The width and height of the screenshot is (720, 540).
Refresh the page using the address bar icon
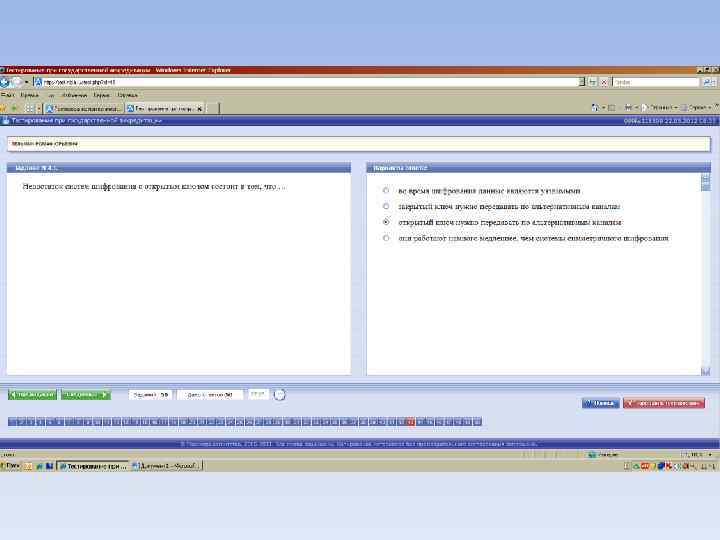(x=593, y=82)
